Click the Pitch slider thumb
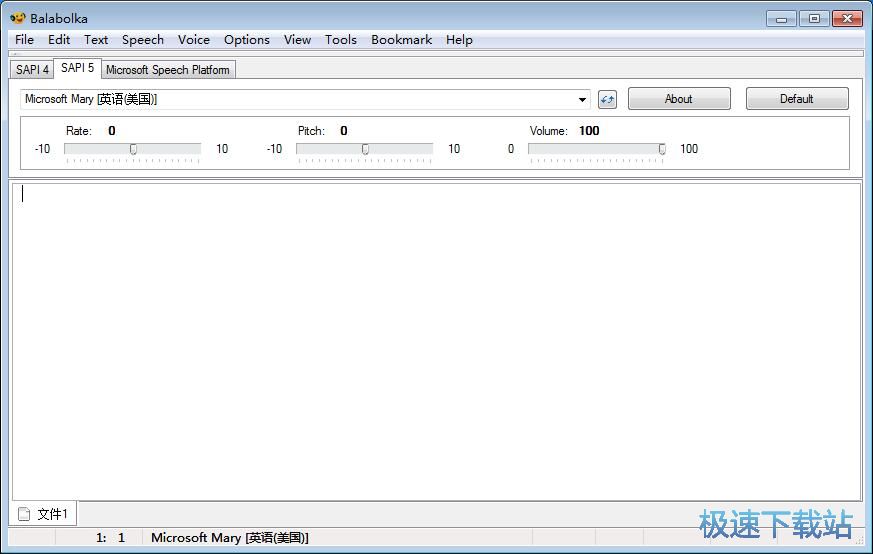The image size is (873, 554). [x=365, y=149]
